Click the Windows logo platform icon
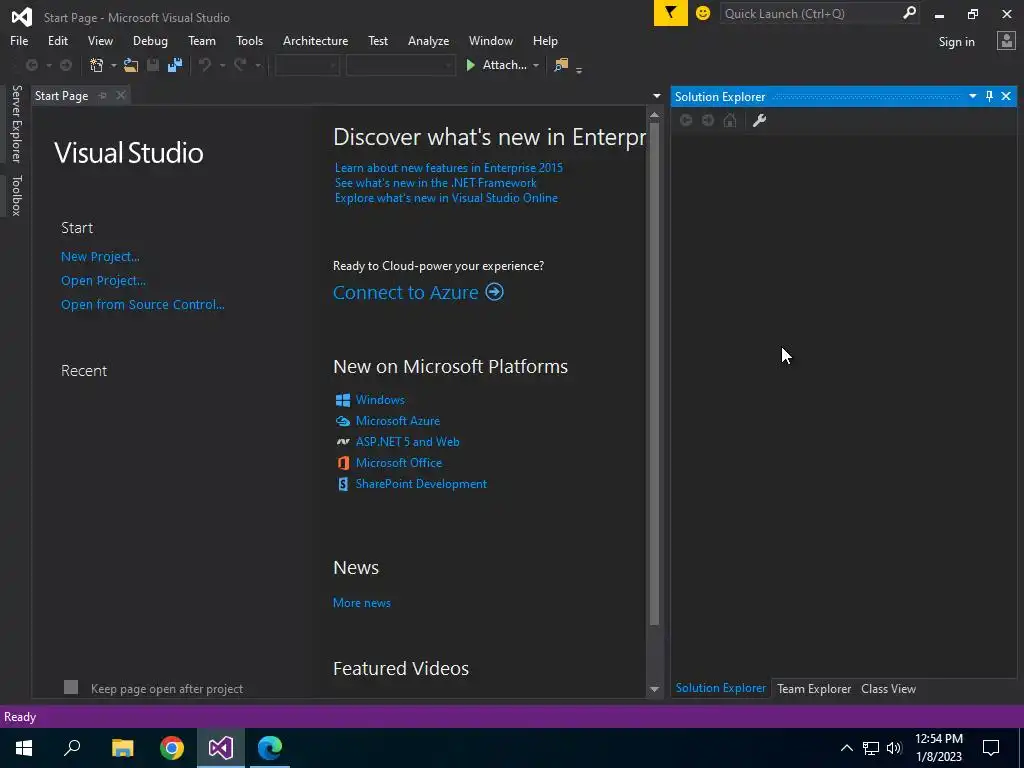 pyautogui.click(x=342, y=400)
